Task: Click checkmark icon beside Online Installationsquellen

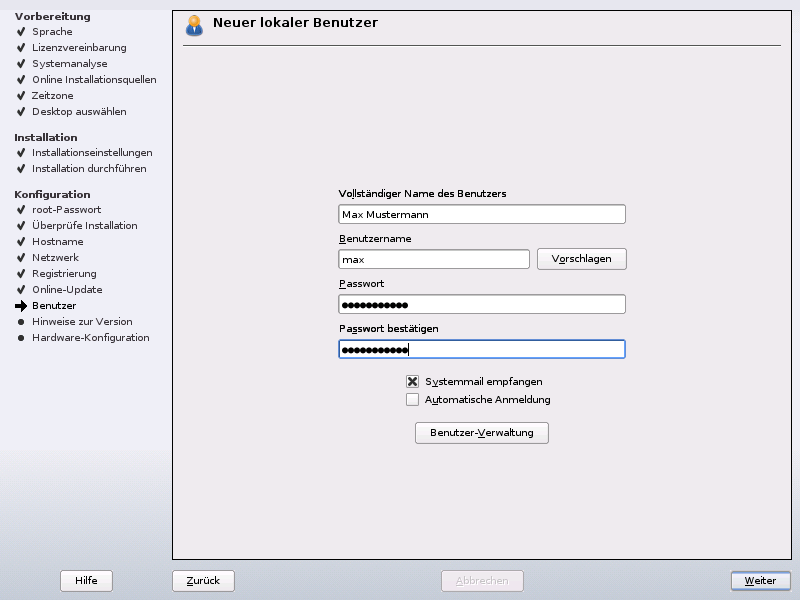Action: pos(21,80)
